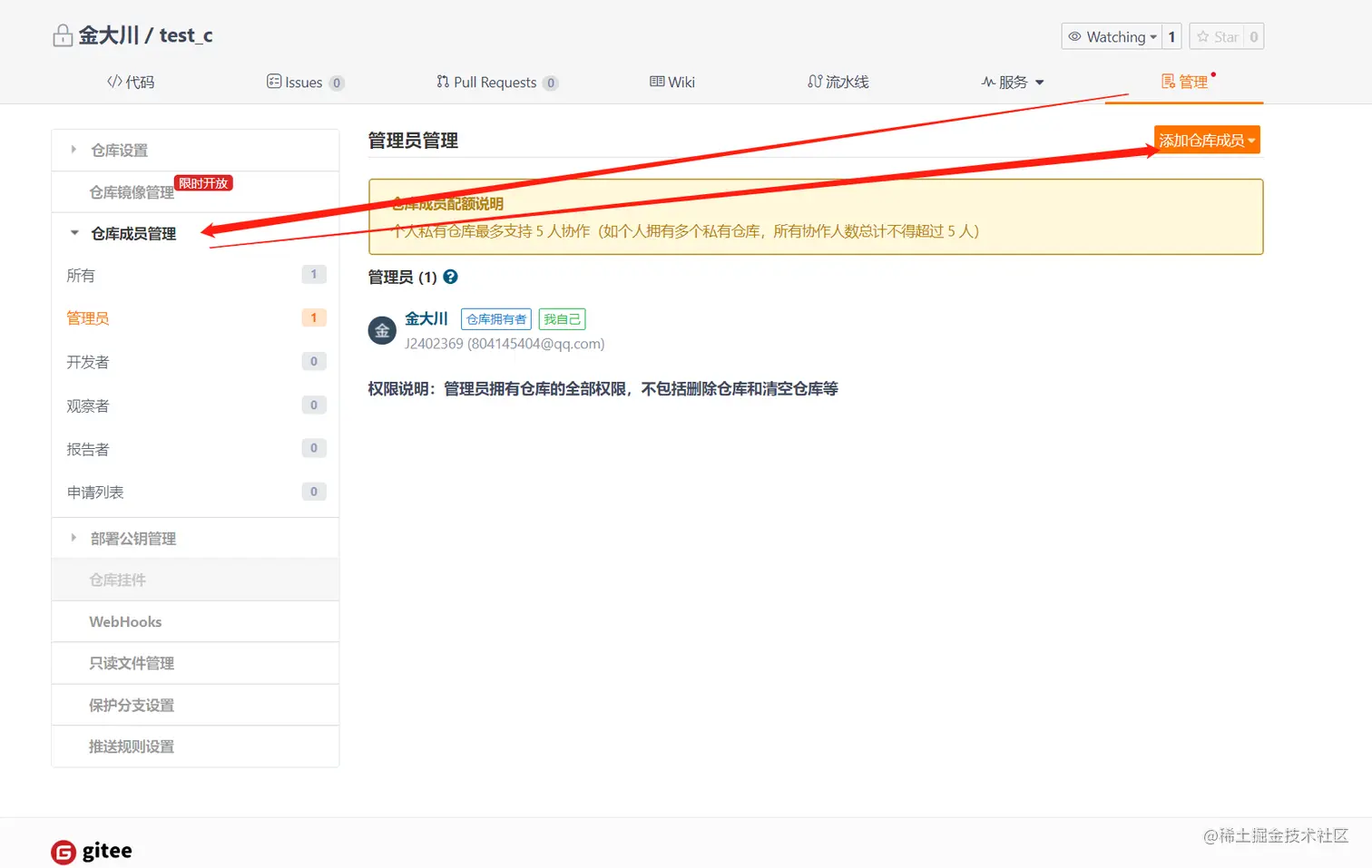Screen dimensions: 1372x868
Task: Click the star icon in Star button
Action: click(x=1203, y=36)
